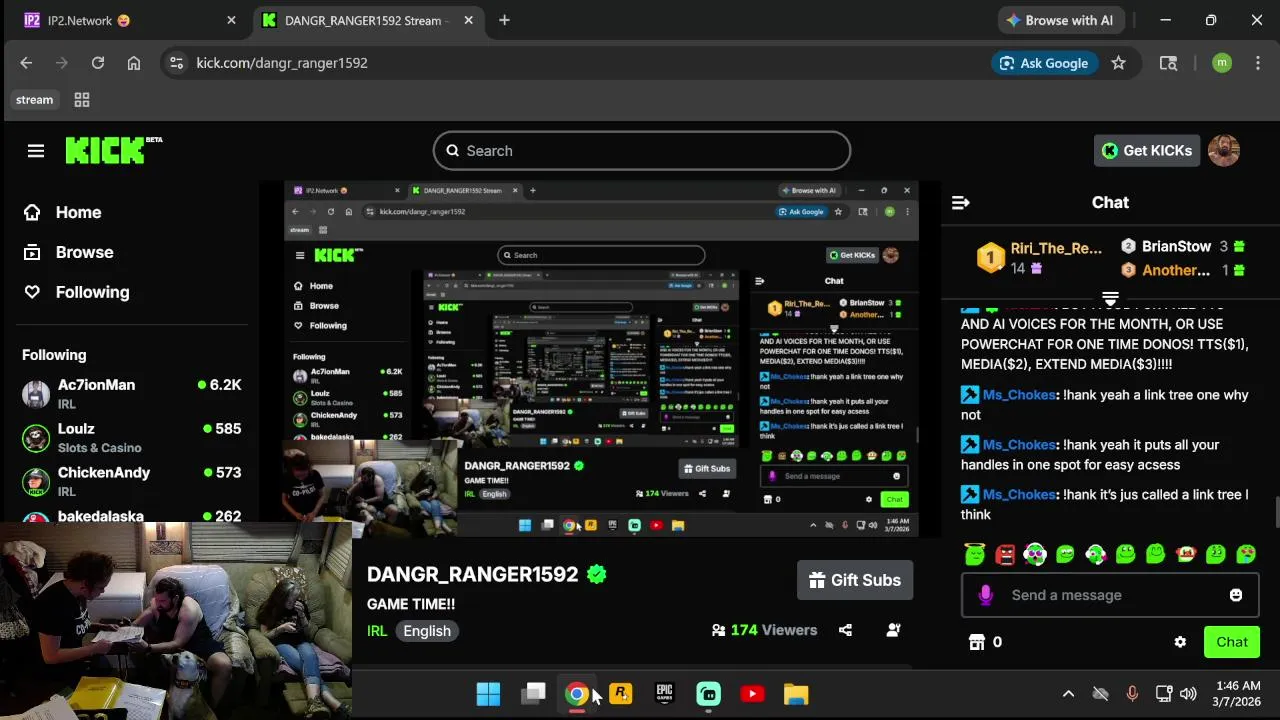Open the media controls icon in Chrome toolbar
The height and width of the screenshot is (720, 1280).
[x=1168, y=63]
